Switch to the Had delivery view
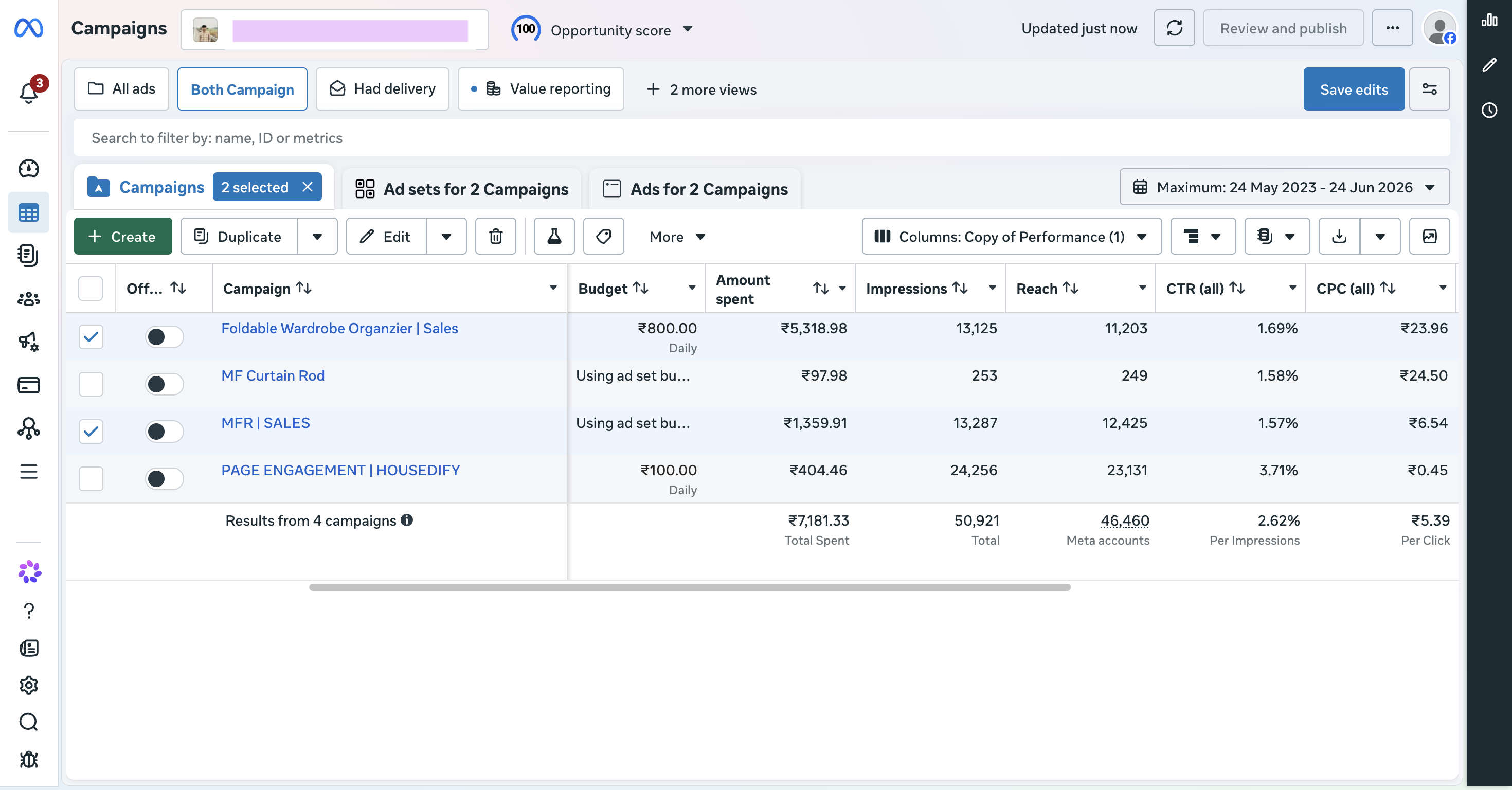 click(x=382, y=88)
